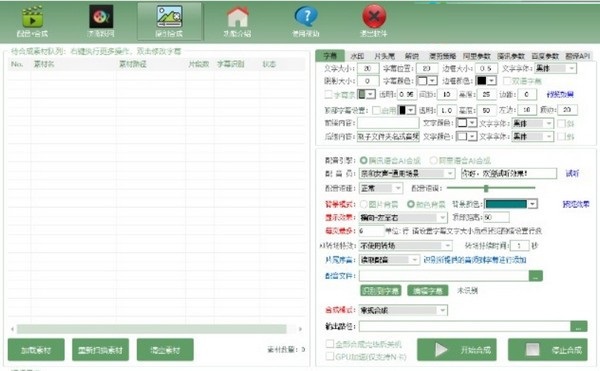600x371 pixels.
Task: Open the 百度参数 settings tab
Action: 545,56
